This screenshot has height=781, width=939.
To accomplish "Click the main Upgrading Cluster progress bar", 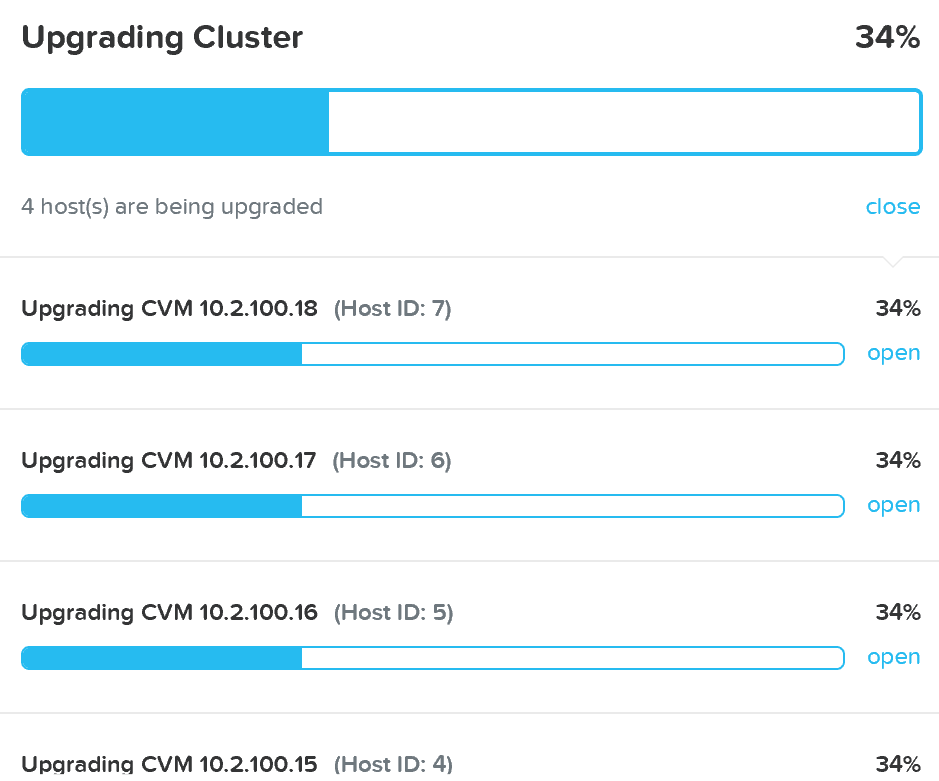I will point(471,122).
